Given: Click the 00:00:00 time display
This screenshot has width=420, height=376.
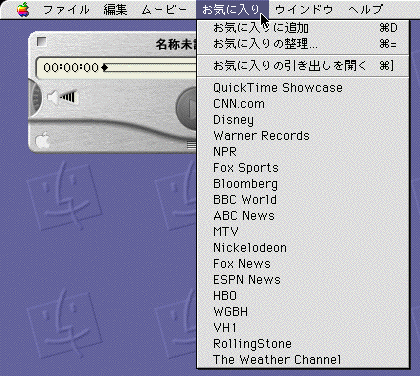Looking at the screenshot, I should point(71,68).
